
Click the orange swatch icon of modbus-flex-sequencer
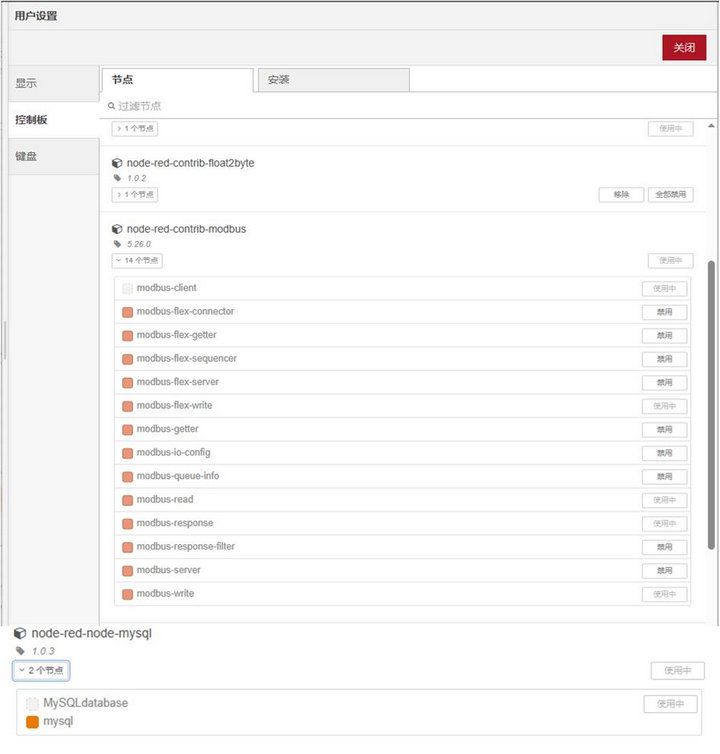pos(127,359)
